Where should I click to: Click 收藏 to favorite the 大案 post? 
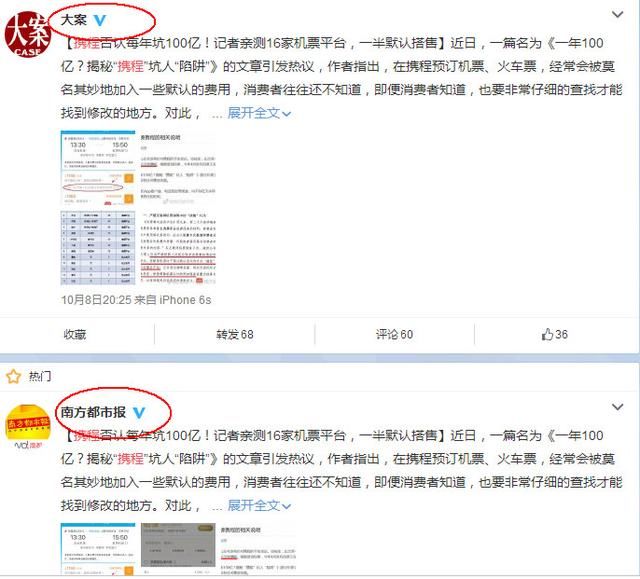(x=75, y=335)
